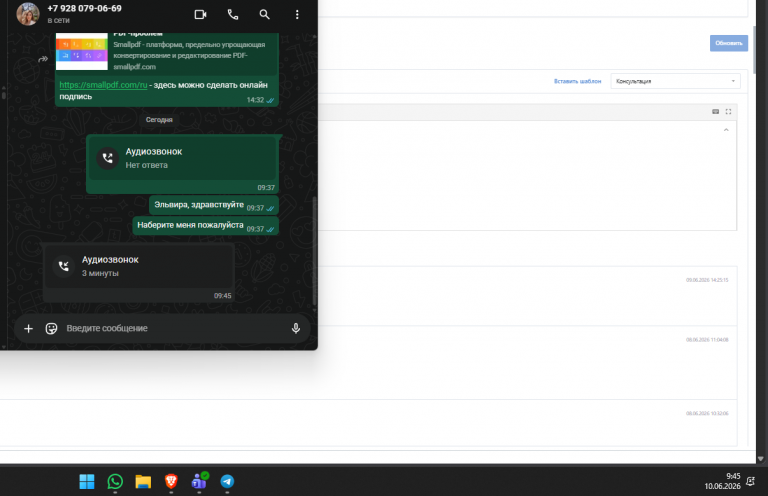Image resolution: width=768 pixels, height=496 pixels.
Task: Open Microsoft Teams from the taskbar
Action: (x=199, y=482)
